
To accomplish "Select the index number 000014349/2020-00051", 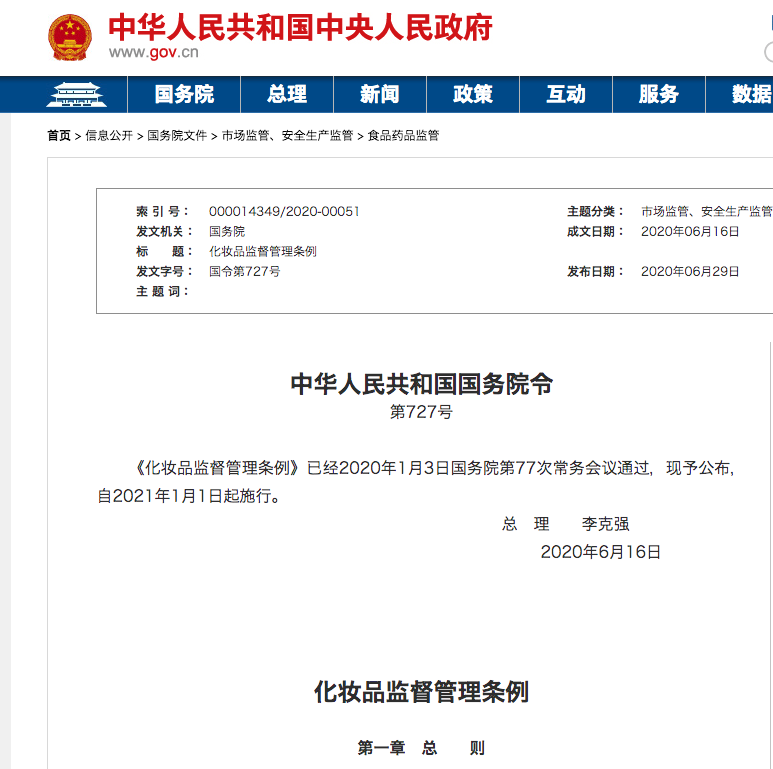I will pos(284,211).
